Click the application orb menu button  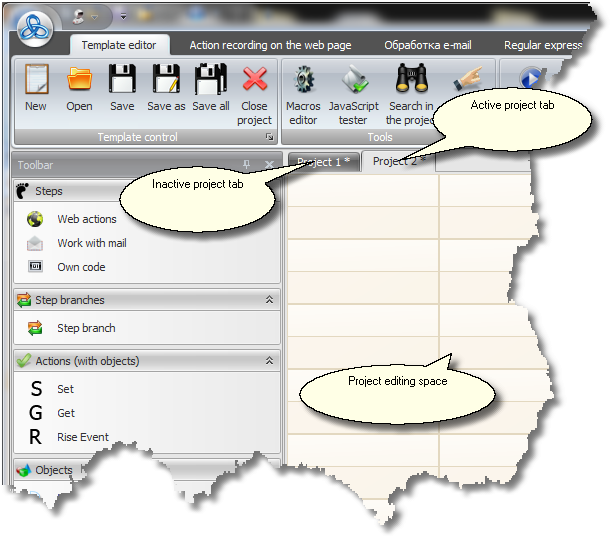[34, 27]
